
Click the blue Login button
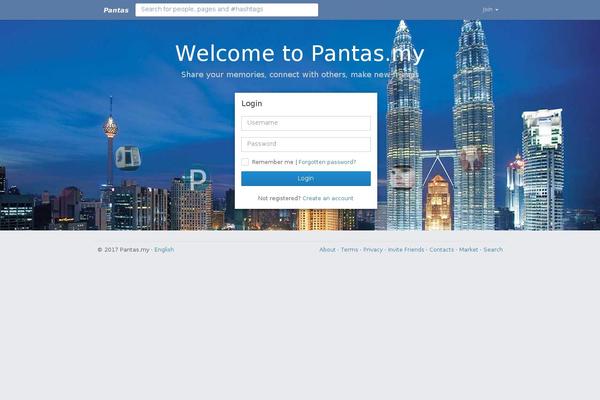(x=306, y=178)
